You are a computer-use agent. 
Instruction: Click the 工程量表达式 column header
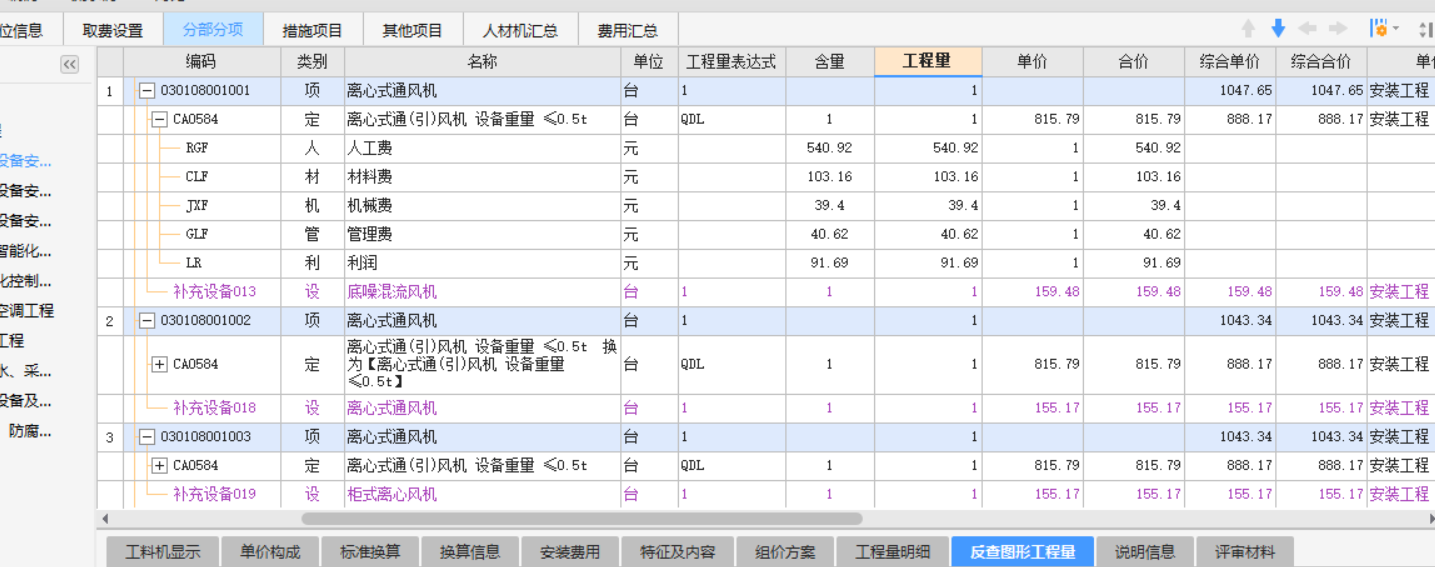tap(731, 62)
